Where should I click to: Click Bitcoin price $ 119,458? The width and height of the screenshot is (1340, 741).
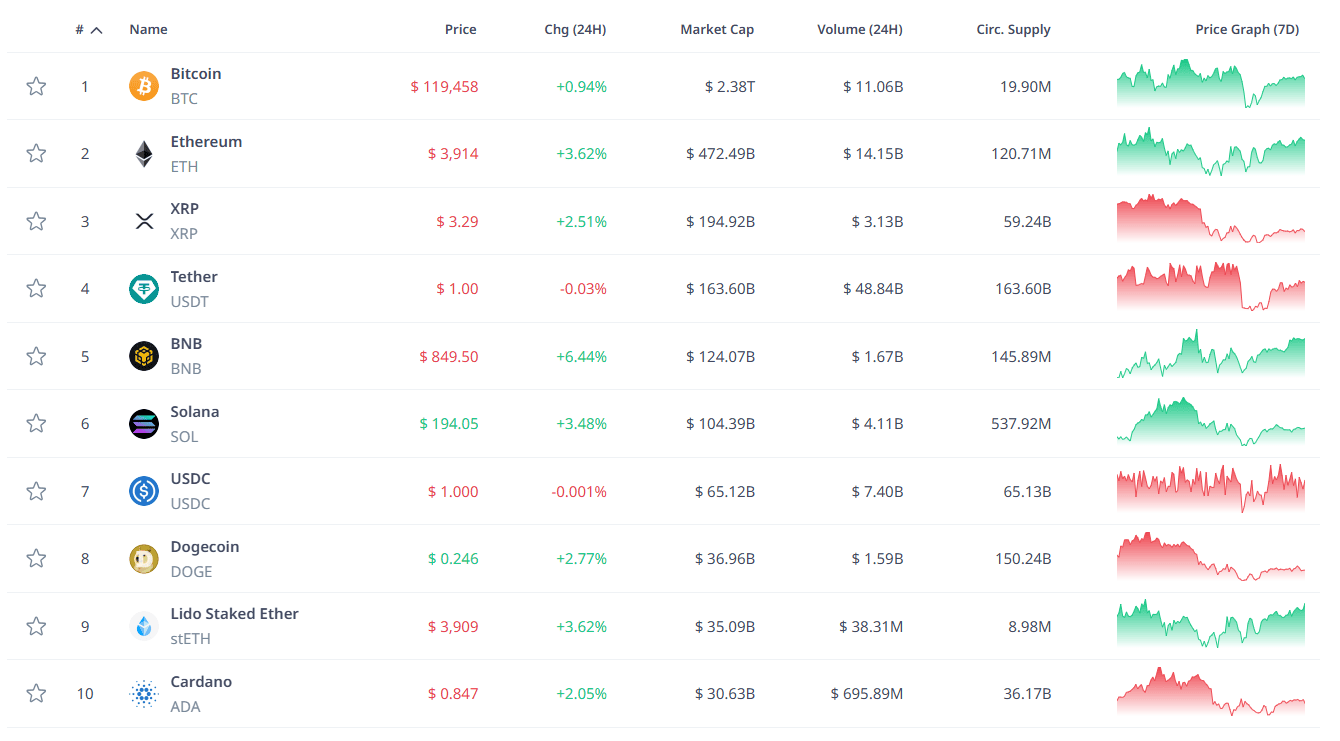[x=445, y=87]
